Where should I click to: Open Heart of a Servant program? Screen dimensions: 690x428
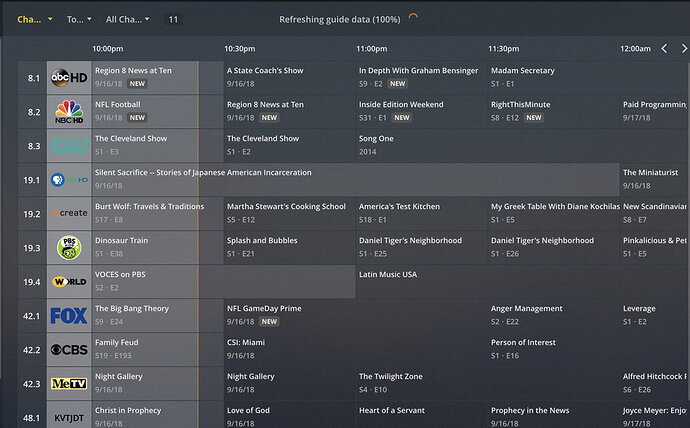(422, 415)
